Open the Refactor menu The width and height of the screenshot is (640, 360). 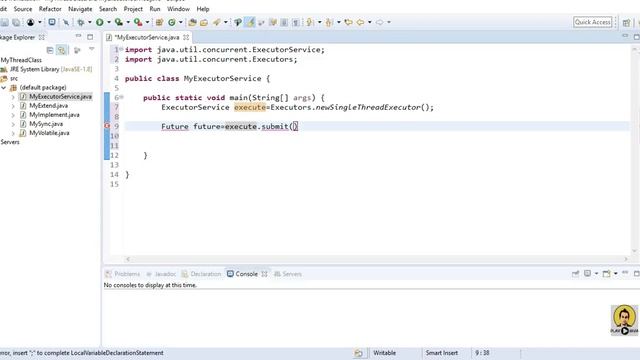(x=50, y=9)
